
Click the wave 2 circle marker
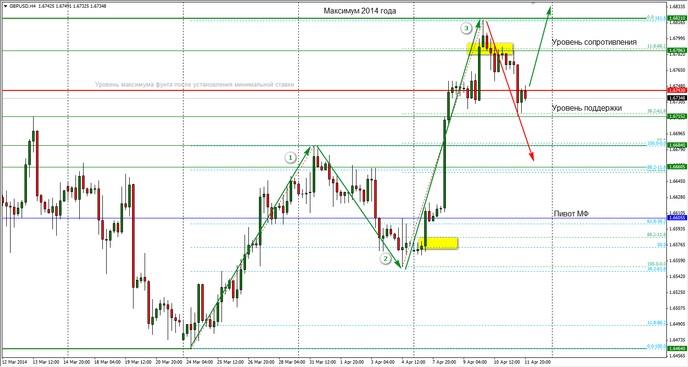point(385,259)
